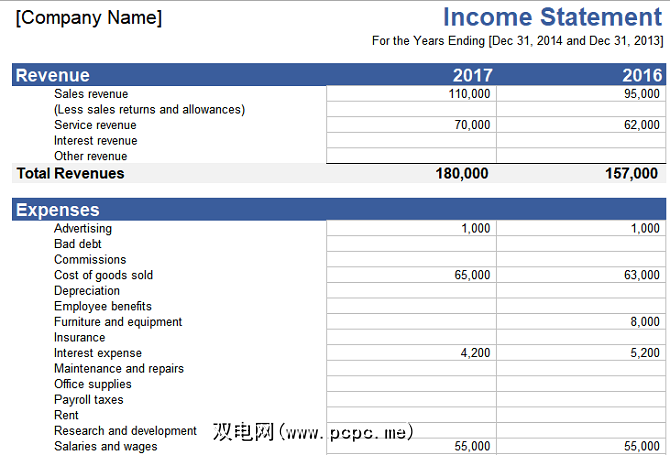Select the Expenses section header
The width and height of the screenshot is (670, 455).
[58, 210]
